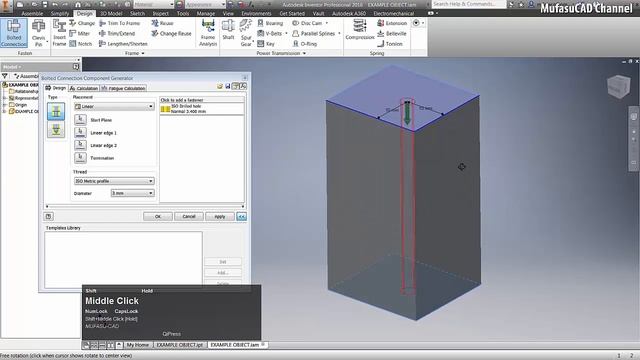Click the Cancel button
Viewport: 640px width, 360px height.
click(x=189, y=216)
